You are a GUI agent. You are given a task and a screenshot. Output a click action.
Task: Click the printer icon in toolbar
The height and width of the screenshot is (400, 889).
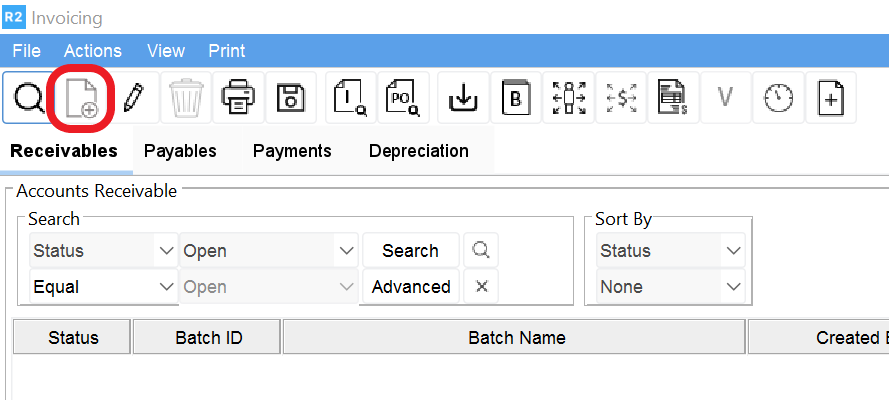click(238, 97)
